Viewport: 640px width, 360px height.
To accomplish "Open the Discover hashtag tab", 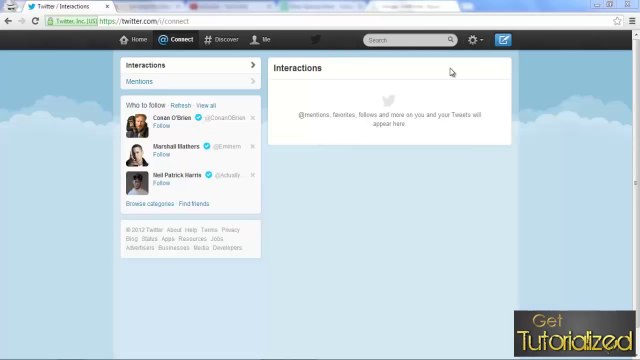I will 221,40.
